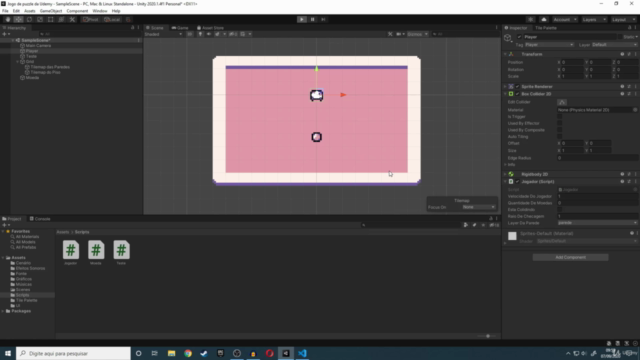Image resolution: width=640 pixels, height=360 pixels.
Task: Disable the Box Collider 2D component checkbox
Action: pos(518,94)
